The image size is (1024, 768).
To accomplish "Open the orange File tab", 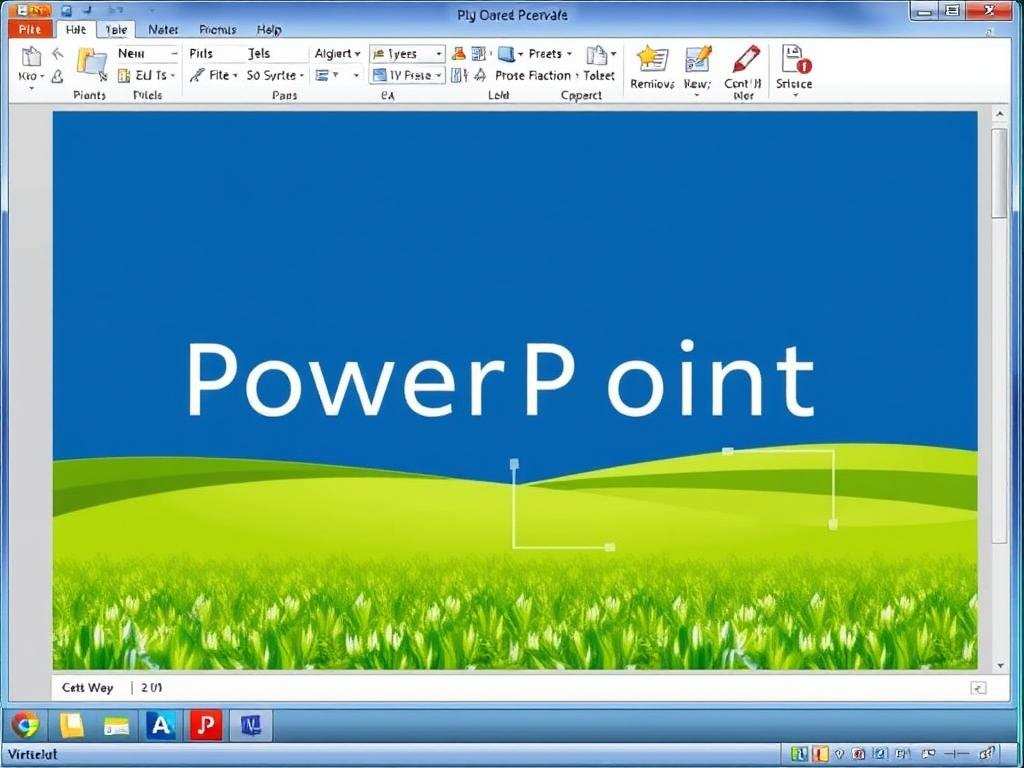I will click(29, 30).
